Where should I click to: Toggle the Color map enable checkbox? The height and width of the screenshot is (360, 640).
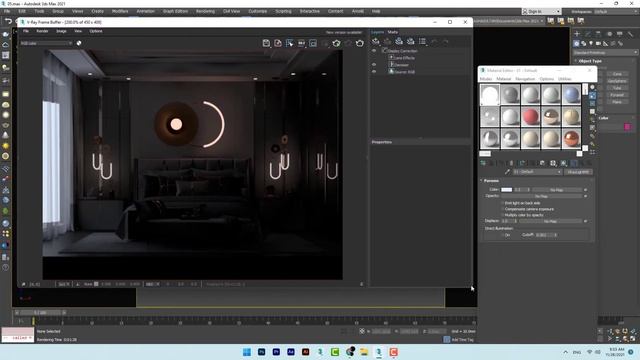coord(585,190)
